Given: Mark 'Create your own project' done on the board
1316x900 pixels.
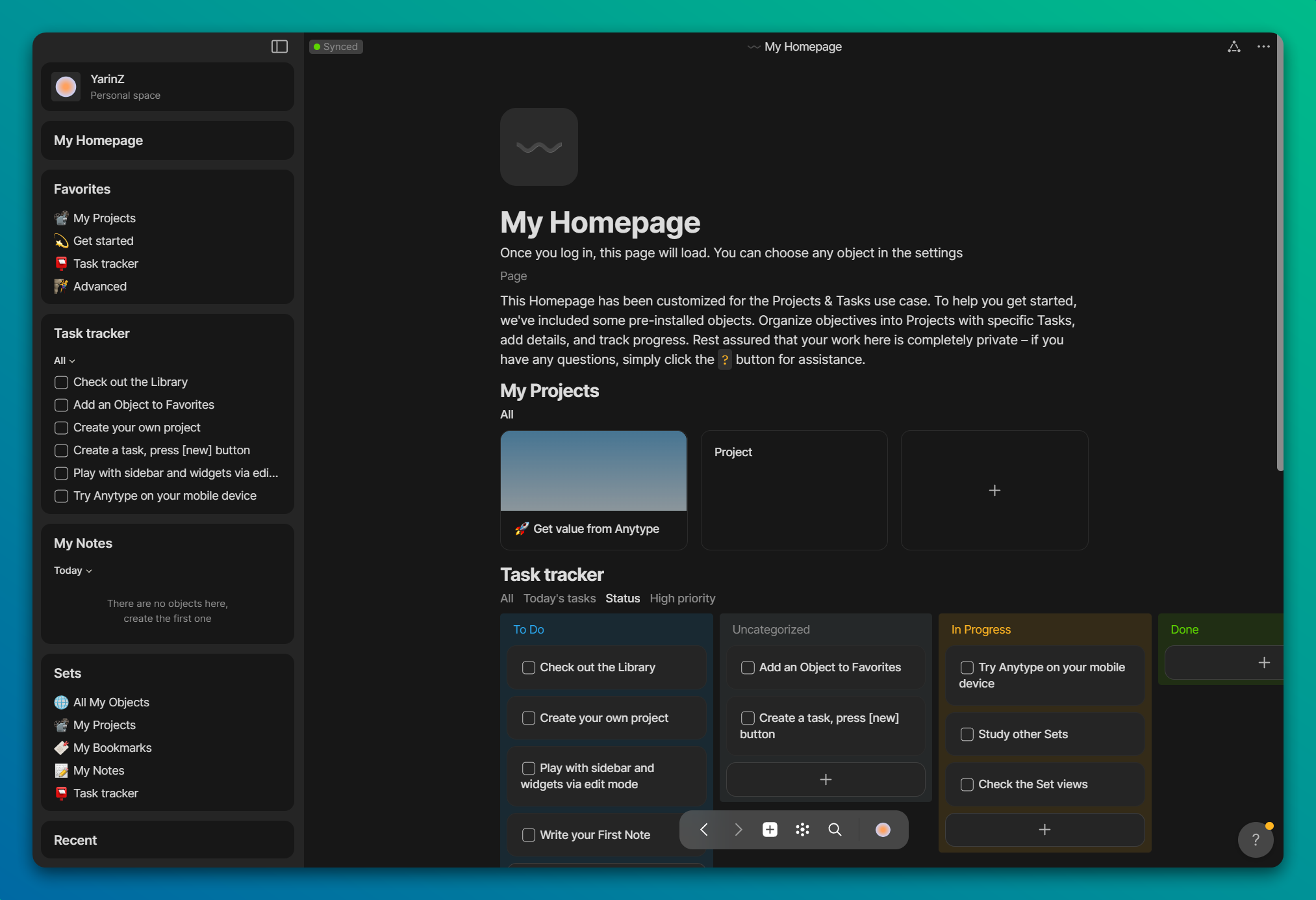Looking at the screenshot, I should [528, 718].
